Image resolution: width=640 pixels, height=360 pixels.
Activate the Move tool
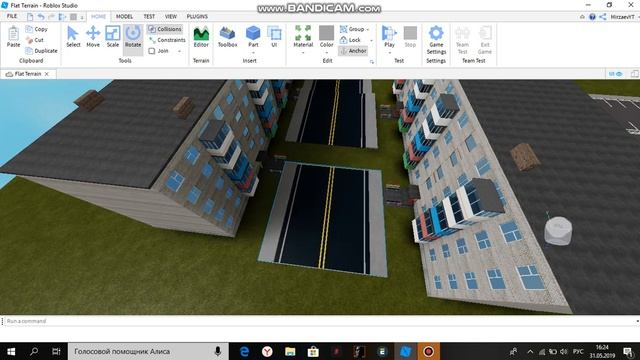coord(93,37)
